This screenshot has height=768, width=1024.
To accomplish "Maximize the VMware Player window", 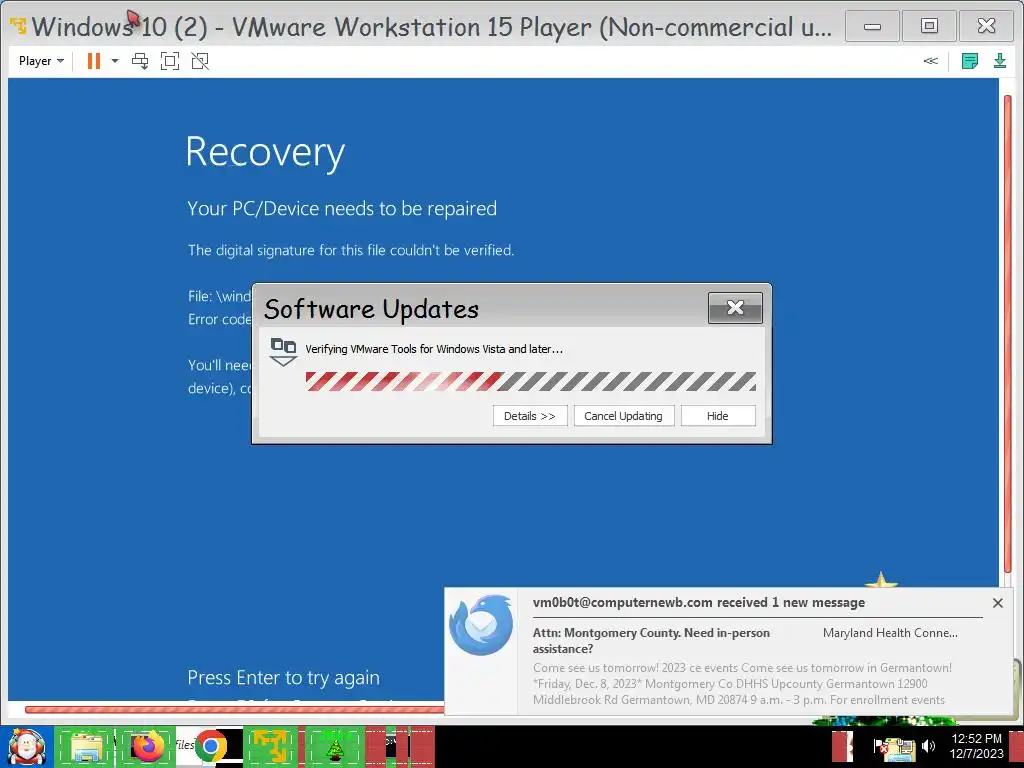I will (929, 26).
